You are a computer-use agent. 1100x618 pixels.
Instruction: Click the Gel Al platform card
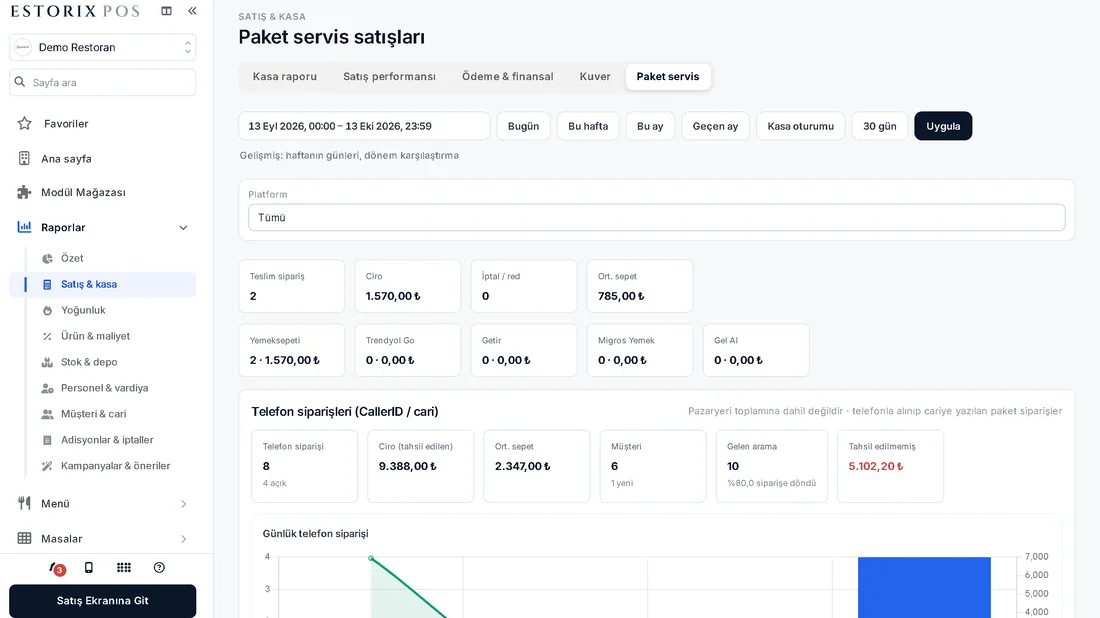(756, 350)
